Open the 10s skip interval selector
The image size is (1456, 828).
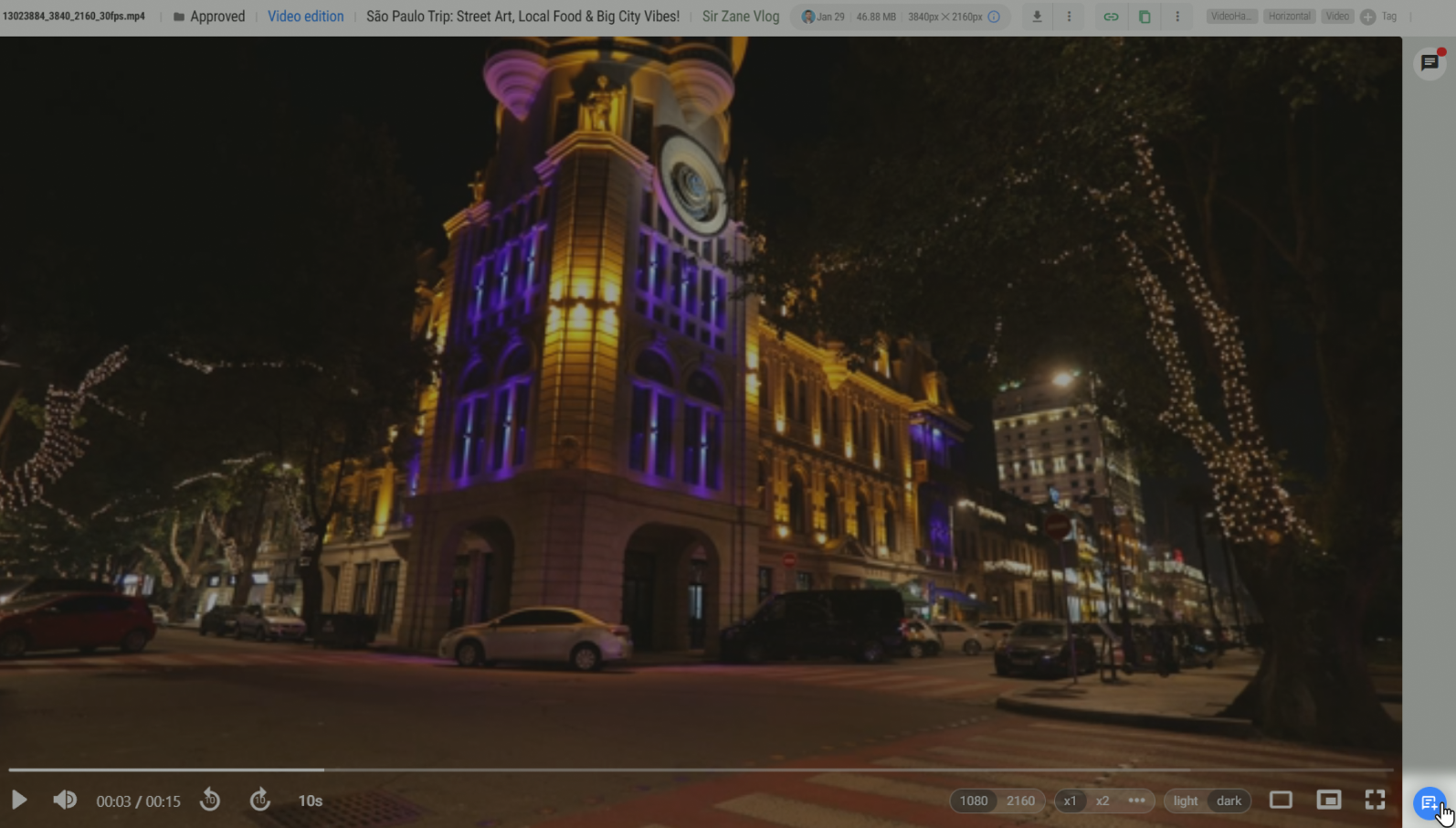tap(311, 801)
